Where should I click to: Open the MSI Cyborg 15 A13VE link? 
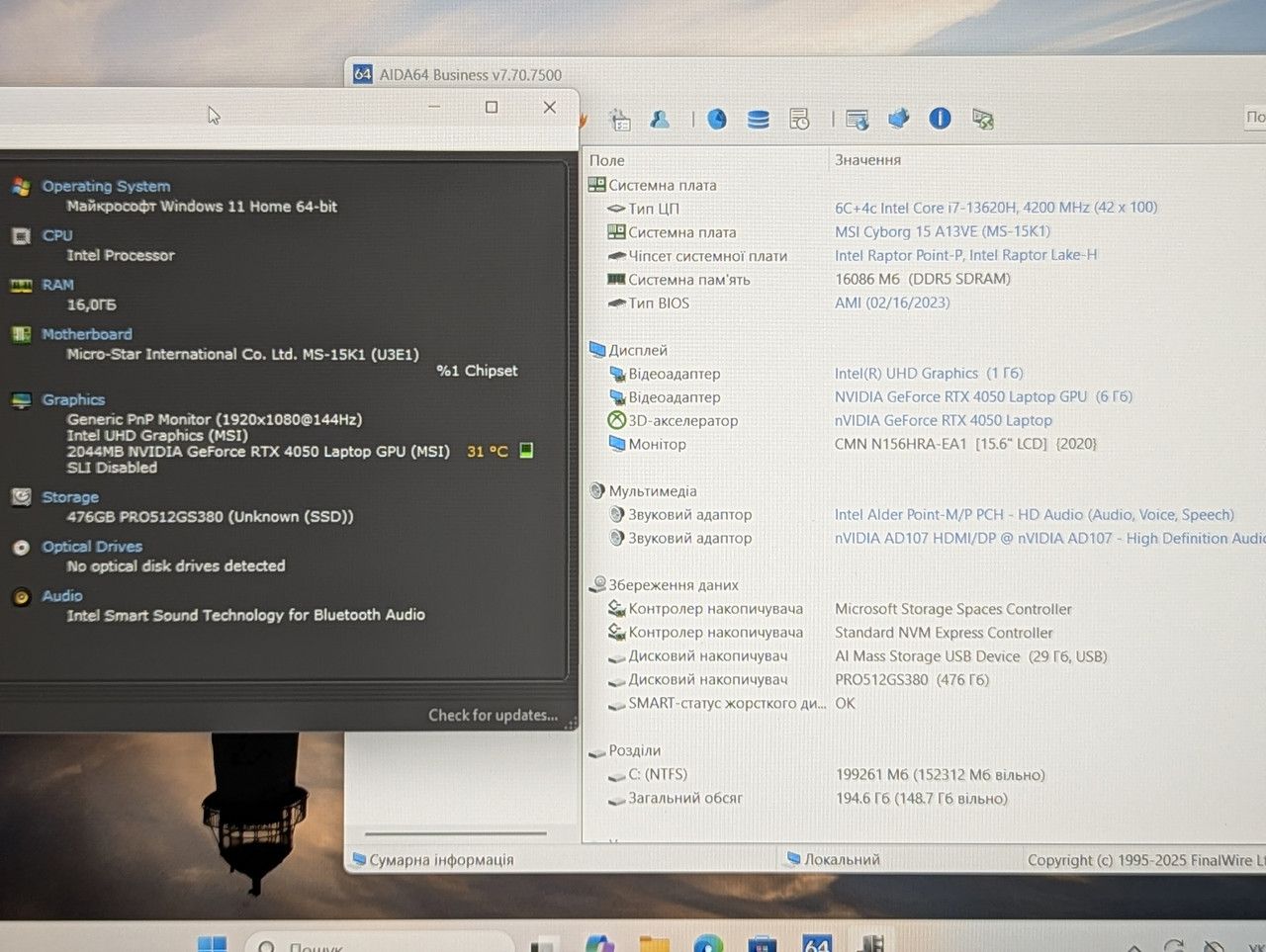click(943, 231)
